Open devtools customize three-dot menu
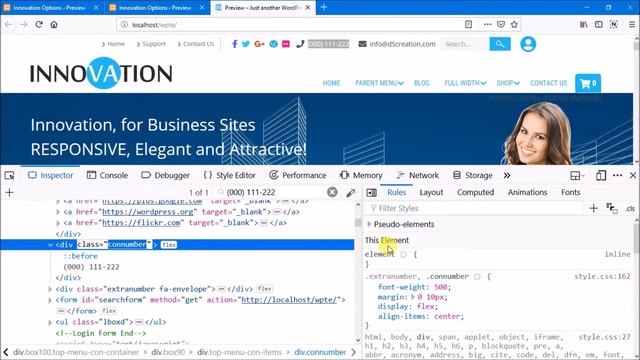640x360 pixels. (618, 176)
